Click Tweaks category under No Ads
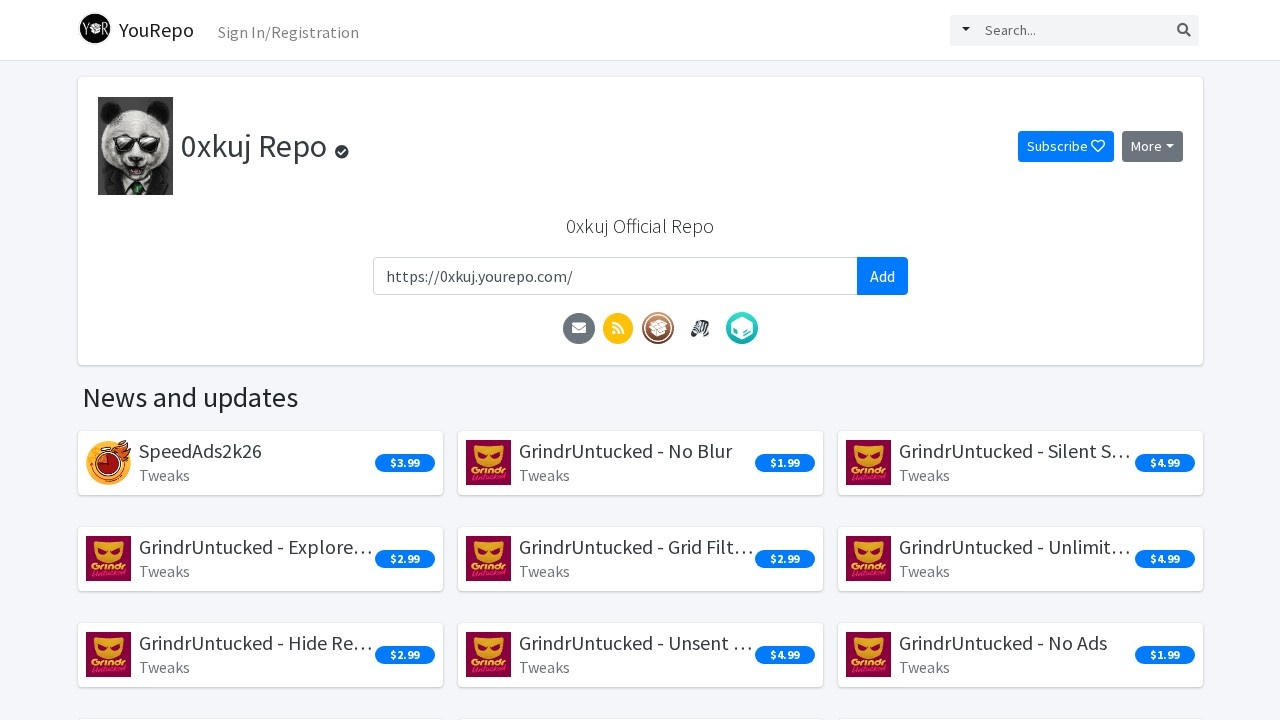This screenshot has height=720, width=1280. click(924, 668)
